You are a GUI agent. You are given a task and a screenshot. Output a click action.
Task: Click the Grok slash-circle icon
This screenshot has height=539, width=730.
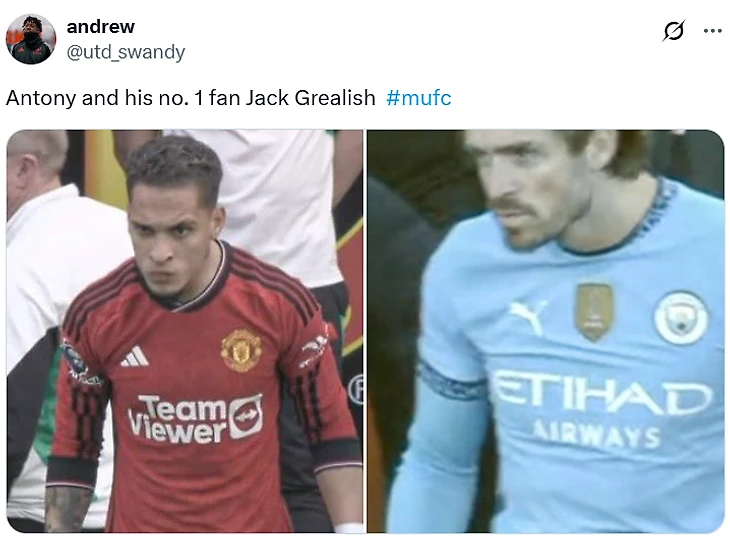point(674,31)
